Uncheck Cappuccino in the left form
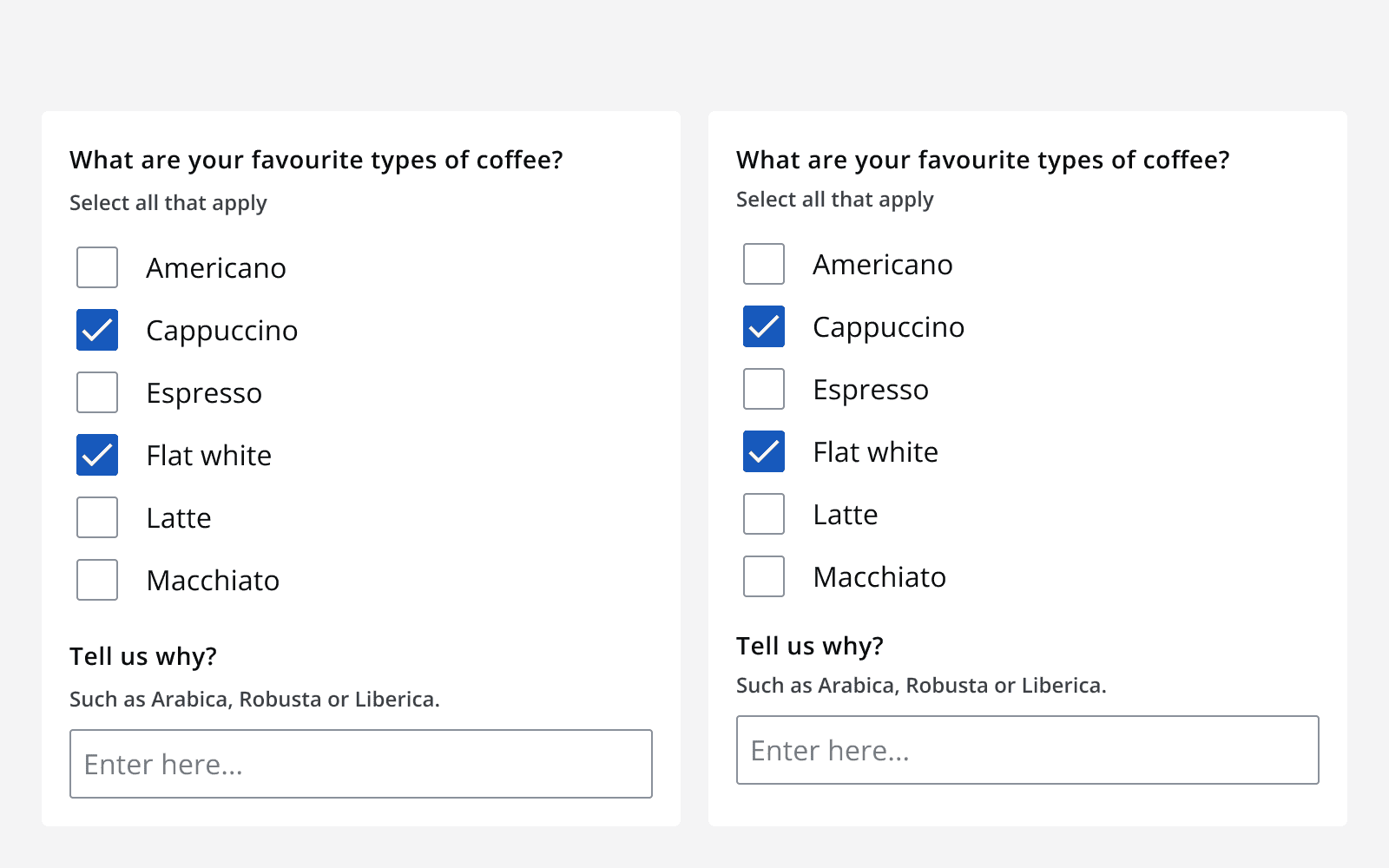 96,330
